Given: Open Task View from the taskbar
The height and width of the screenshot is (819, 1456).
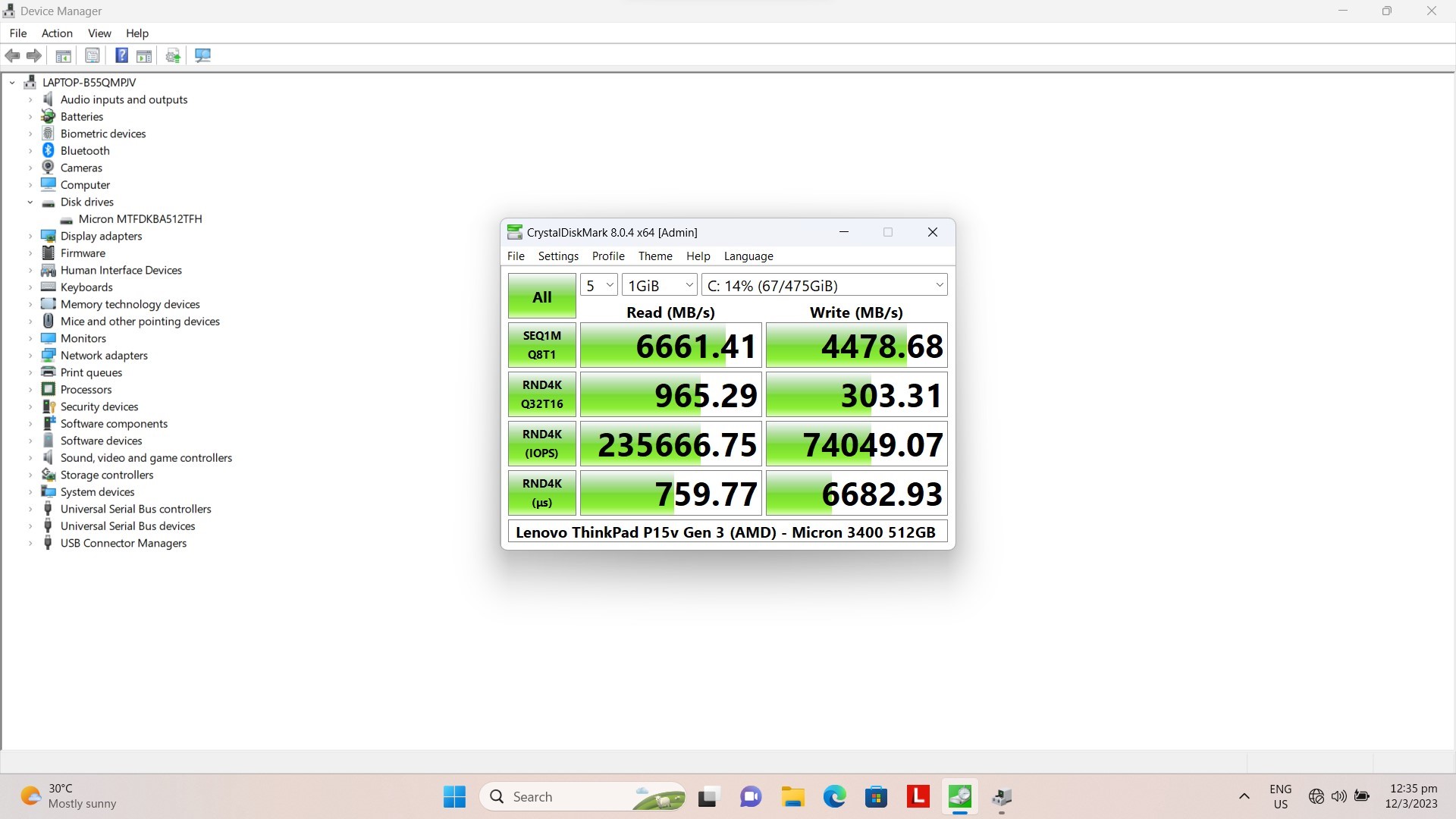Looking at the screenshot, I should [708, 796].
